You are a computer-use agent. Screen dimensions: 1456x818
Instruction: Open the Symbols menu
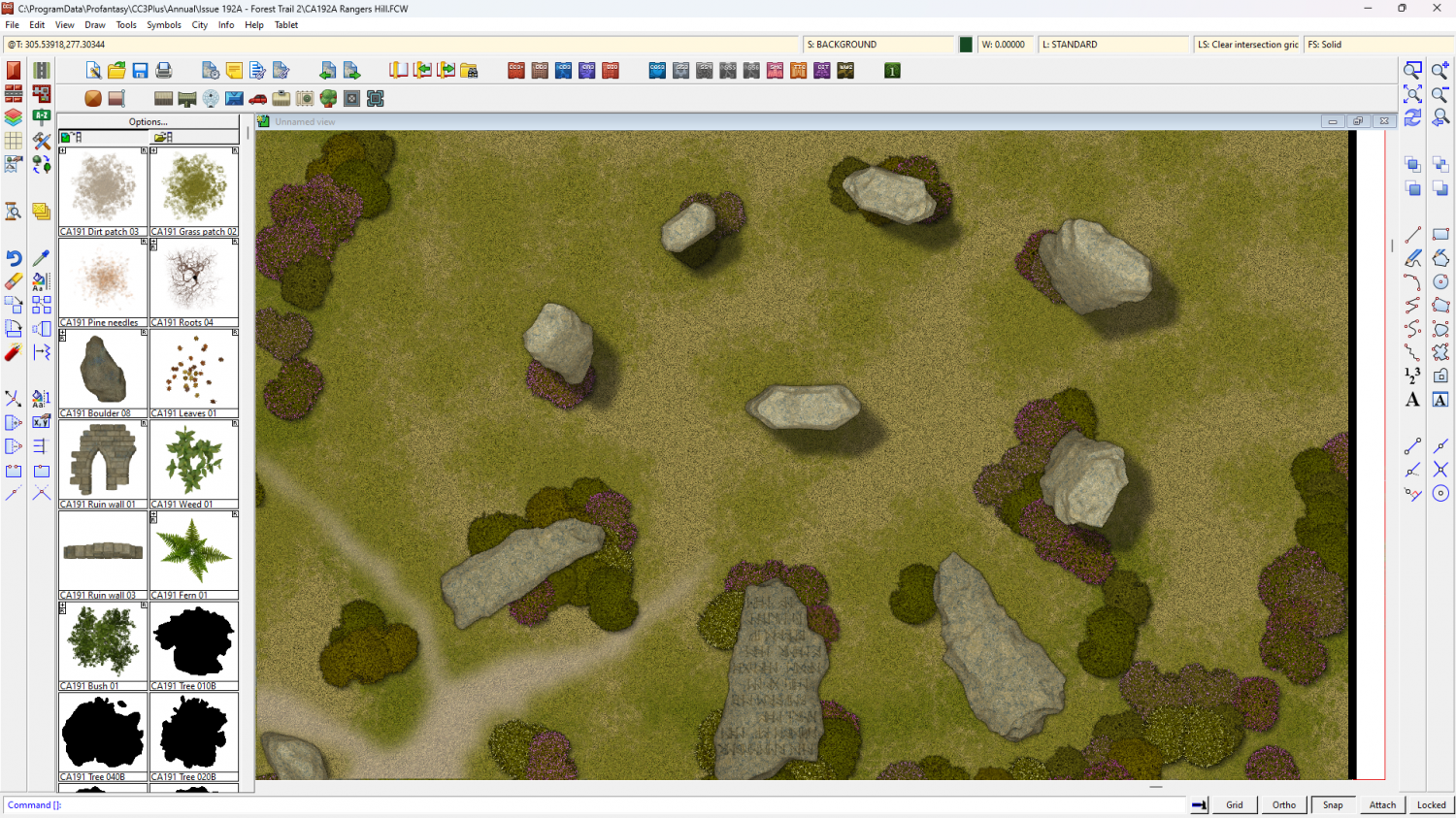(x=164, y=25)
